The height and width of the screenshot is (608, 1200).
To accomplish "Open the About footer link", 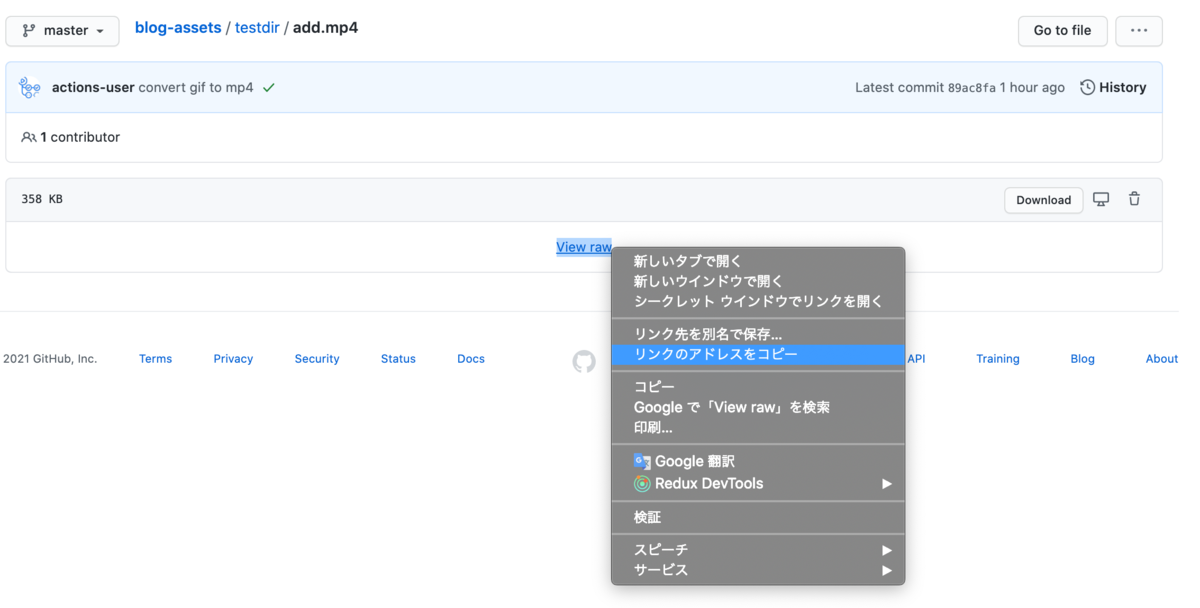I will pyautogui.click(x=1162, y=359).
